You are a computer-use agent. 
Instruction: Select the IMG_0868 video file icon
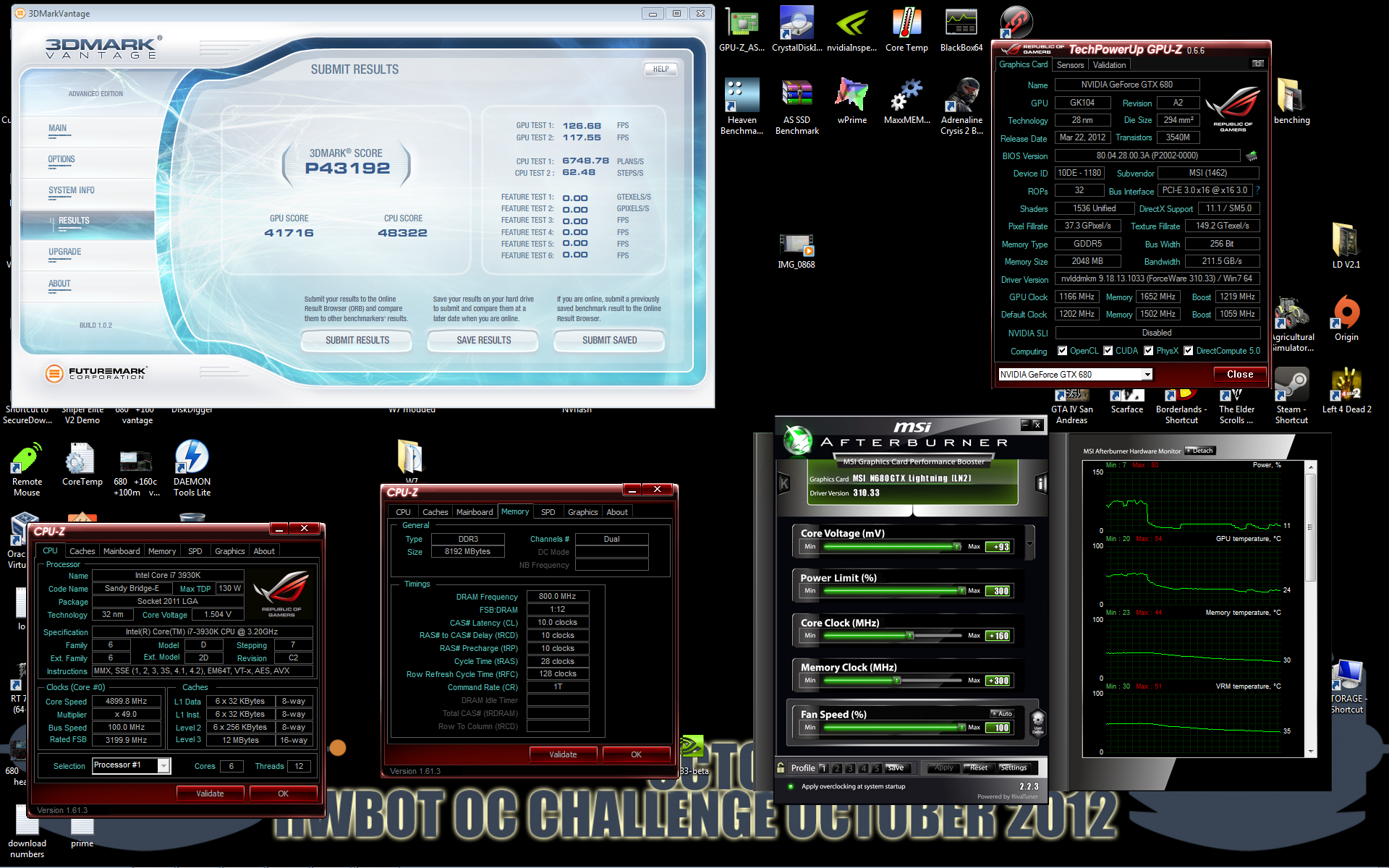(797, 251)
